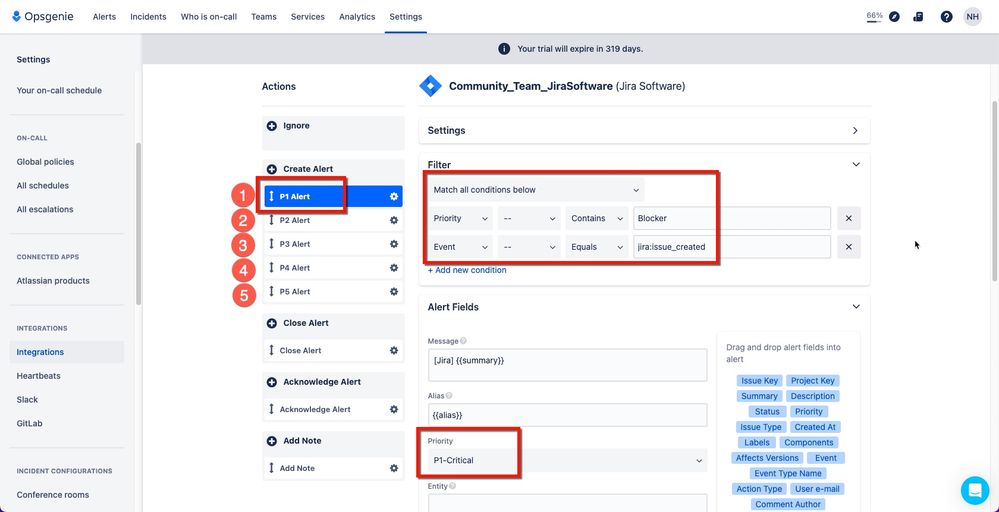The width and height of the screenshot is (999, 512).
Task: Open gear settings for Acknowledge Alert rule
Action: pos(394,409)
